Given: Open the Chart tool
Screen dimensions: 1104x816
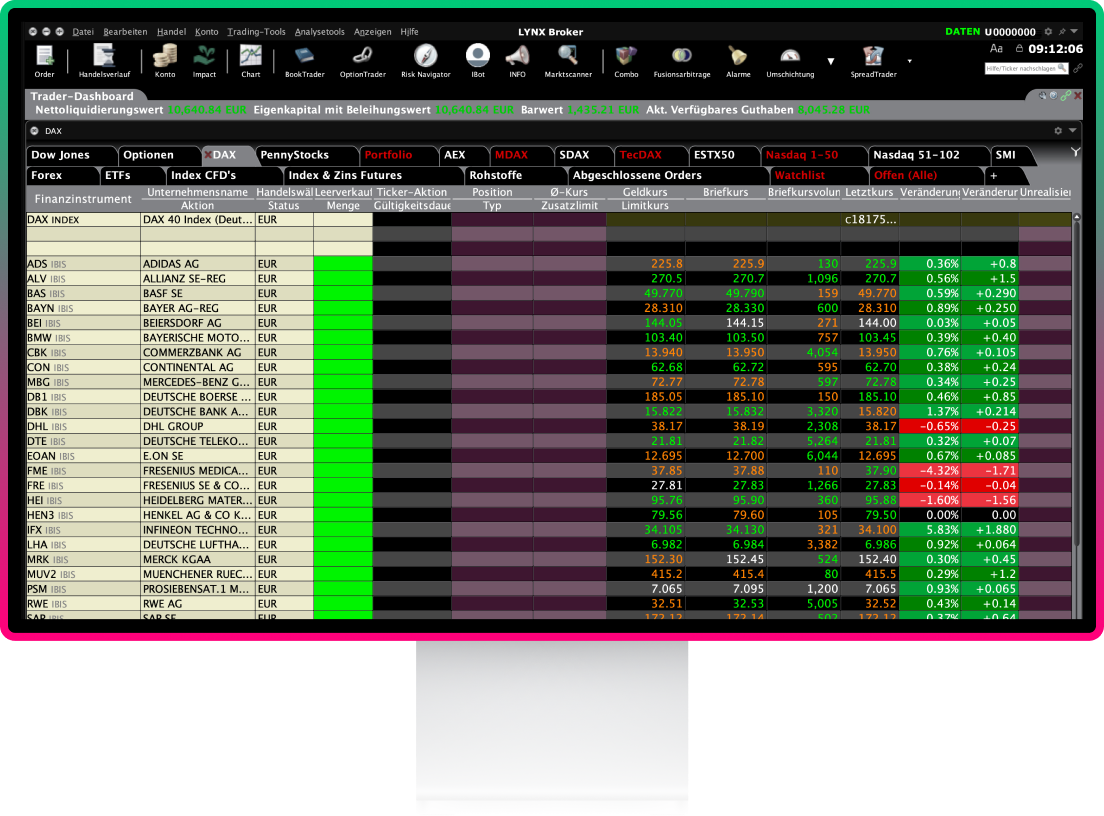Looking at the screenshot, I should pyautogui.click(x=251, y=61).
